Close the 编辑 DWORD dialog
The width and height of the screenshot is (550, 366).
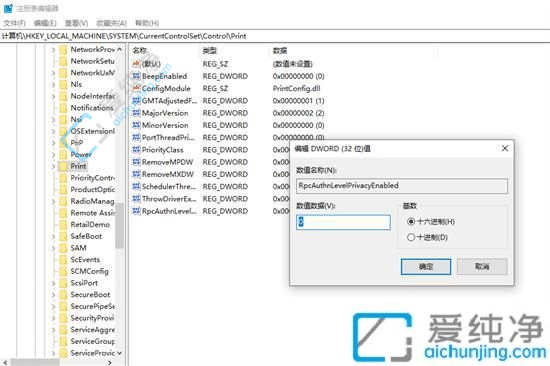coord(505,148)
